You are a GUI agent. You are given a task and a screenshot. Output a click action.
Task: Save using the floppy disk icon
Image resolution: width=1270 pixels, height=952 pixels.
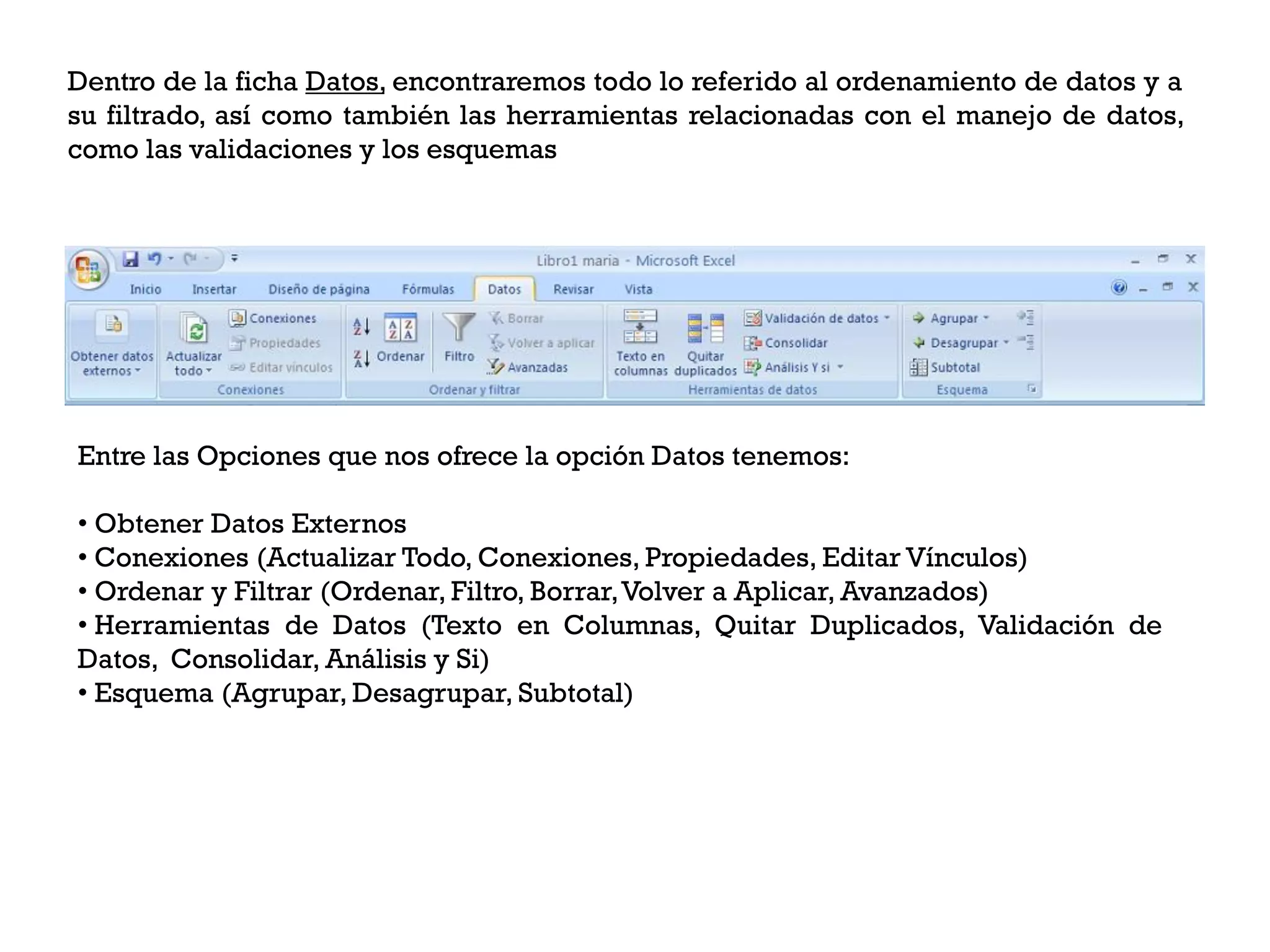click(x=130, y=258)
